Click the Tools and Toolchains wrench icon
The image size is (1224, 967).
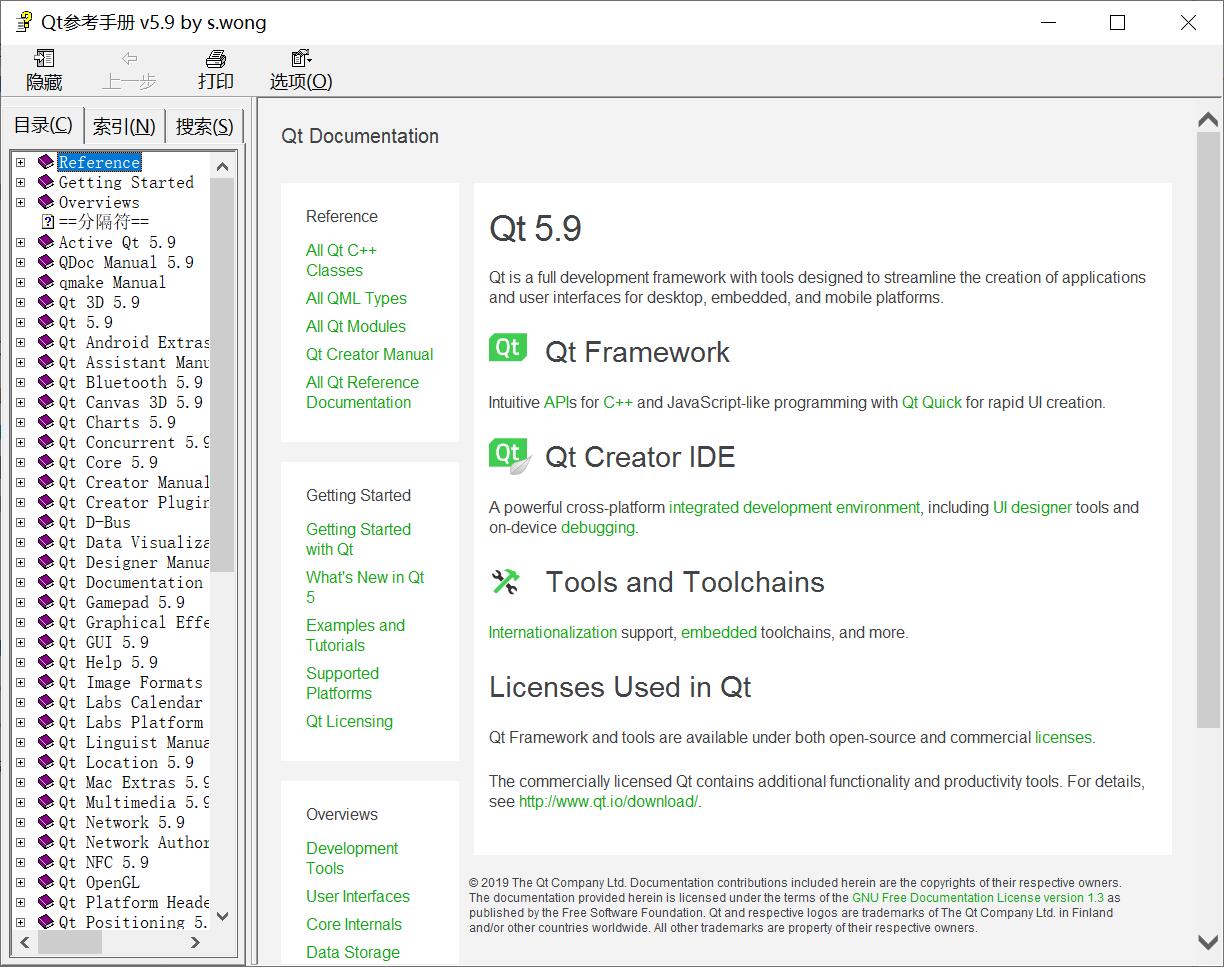pyautogui.click(x=506, y=582)
